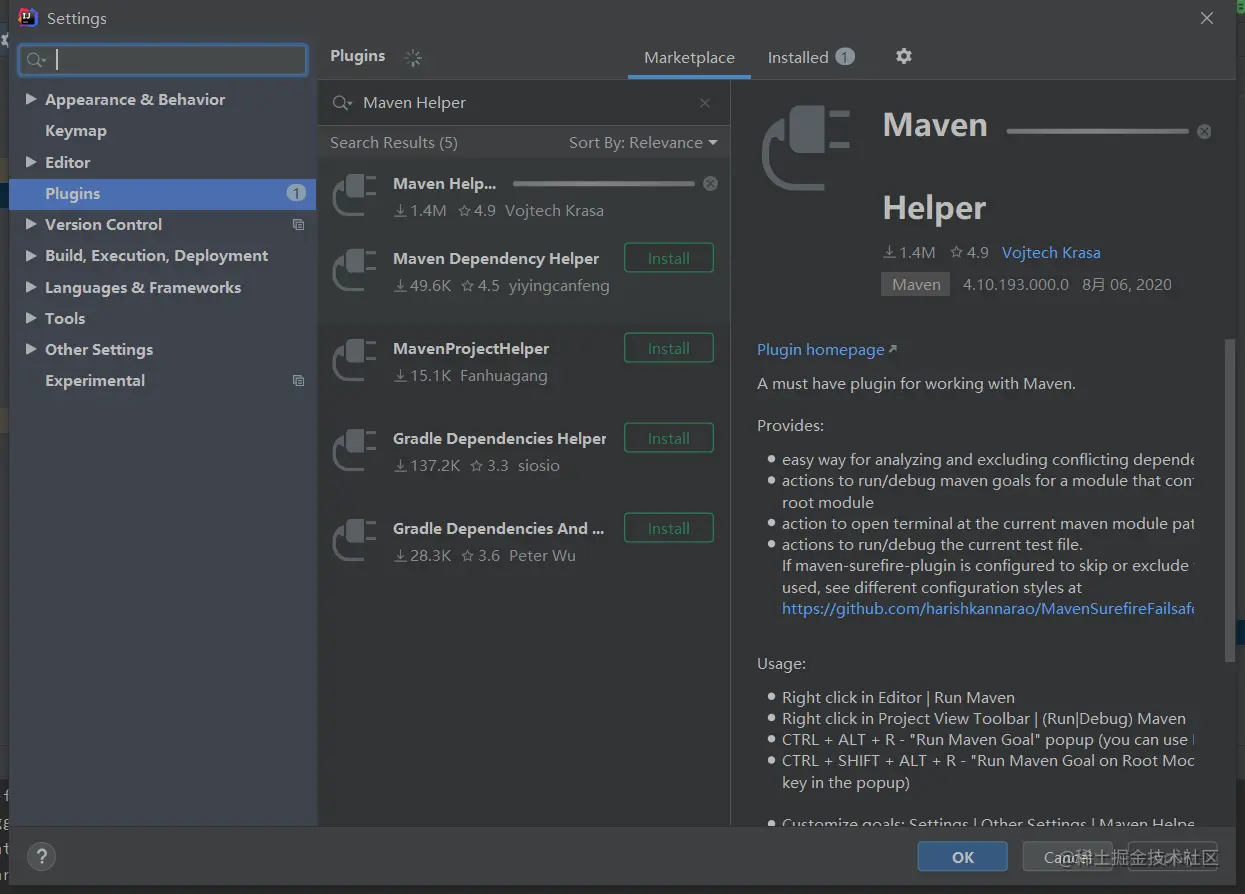Click the plugin settings gear icon

point(904,57)
